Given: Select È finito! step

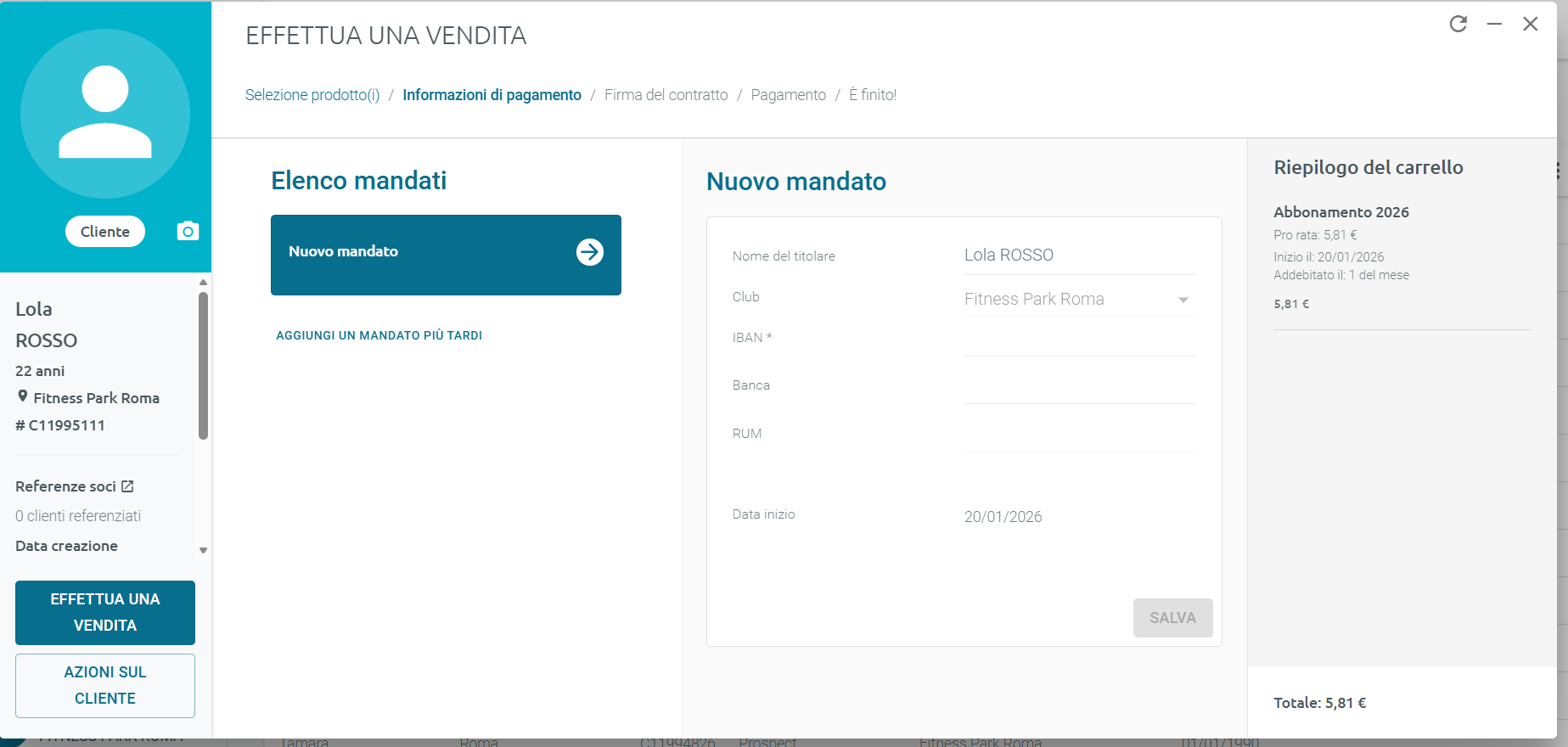Looking at the screenshot, I should click(x=873, y=95).
